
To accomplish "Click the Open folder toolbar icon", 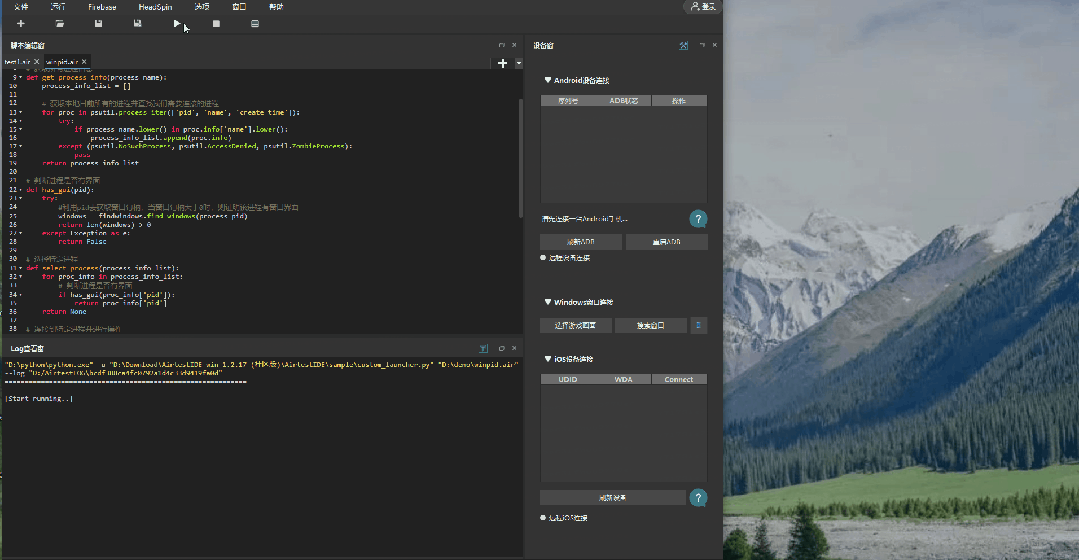I will 60,23.
